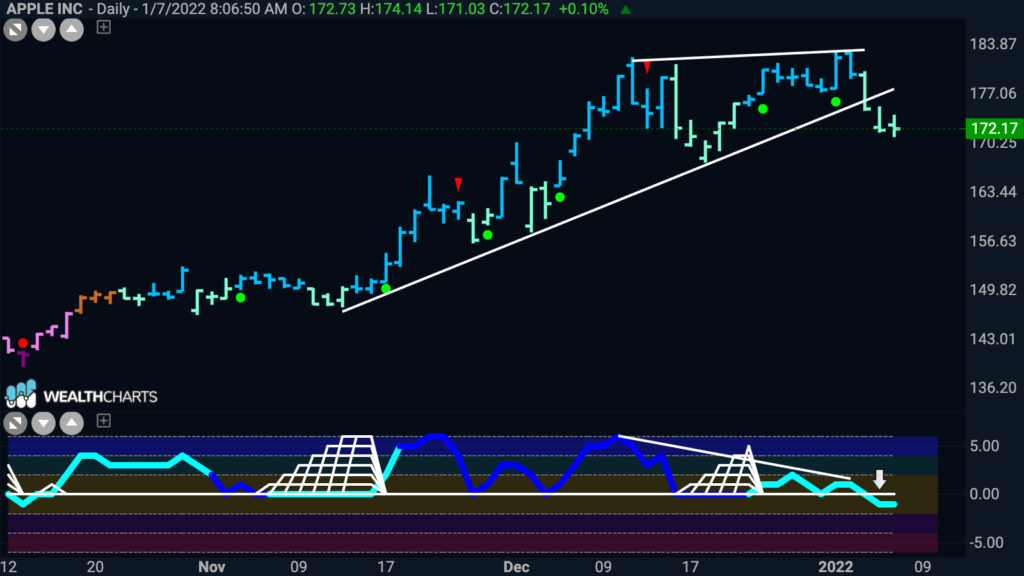Click the open value O: 172.73
The image size is (1024, 576).
pos(324,9)
